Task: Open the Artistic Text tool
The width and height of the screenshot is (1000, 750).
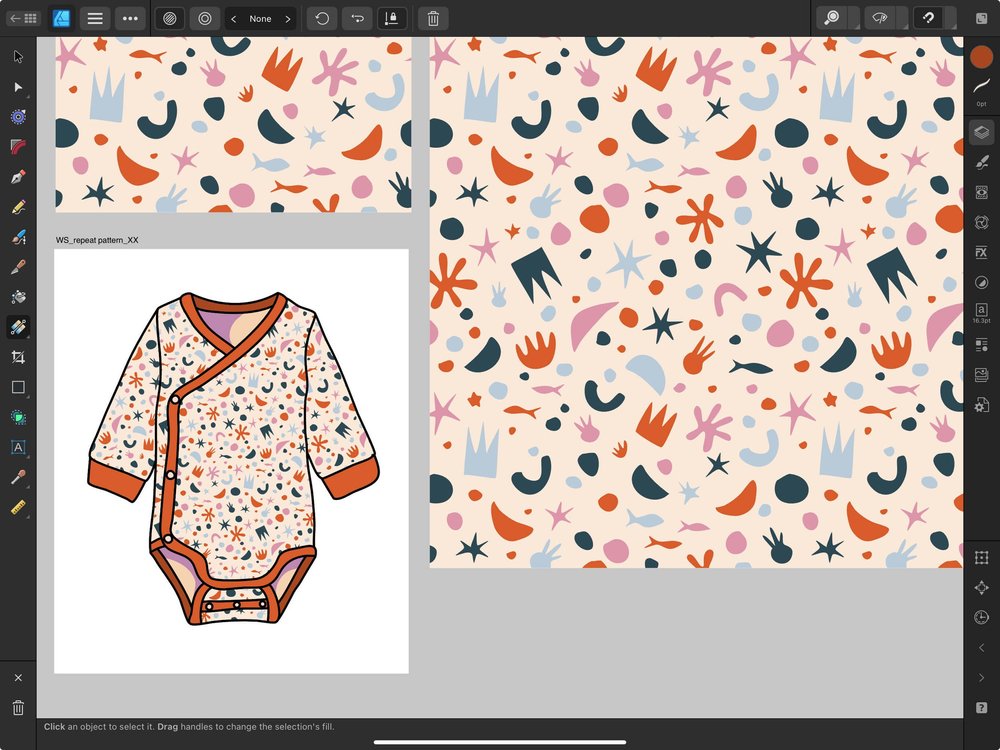Action: [x=18, y=447]
